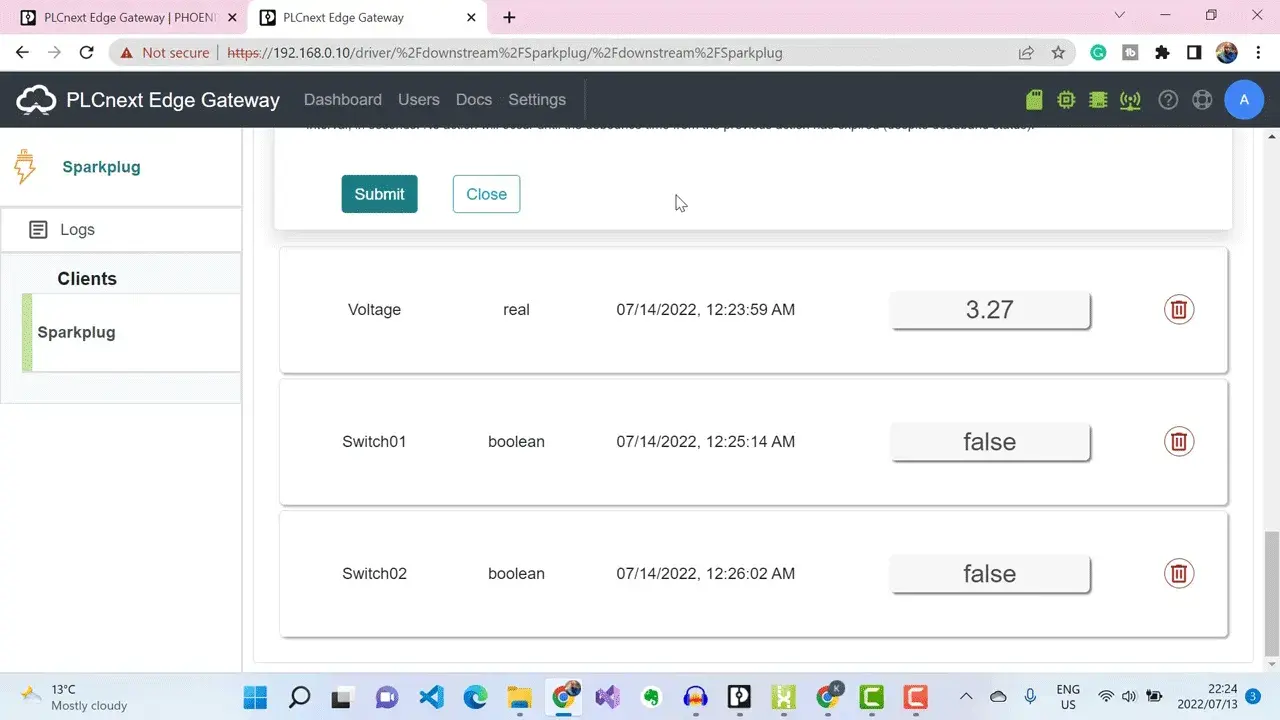1280x720 pixels.
Task: Open File Explorer from the taskbar
Action: tap(519, 697)
